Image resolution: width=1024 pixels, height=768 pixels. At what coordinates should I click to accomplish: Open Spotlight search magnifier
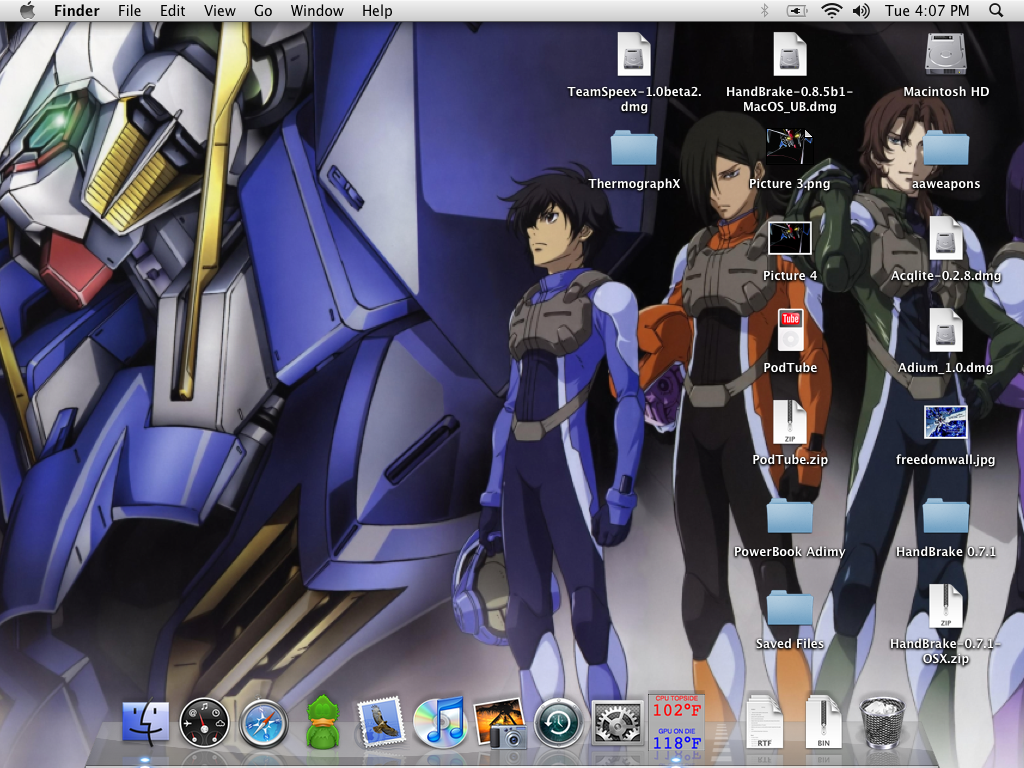pos(996,10)
